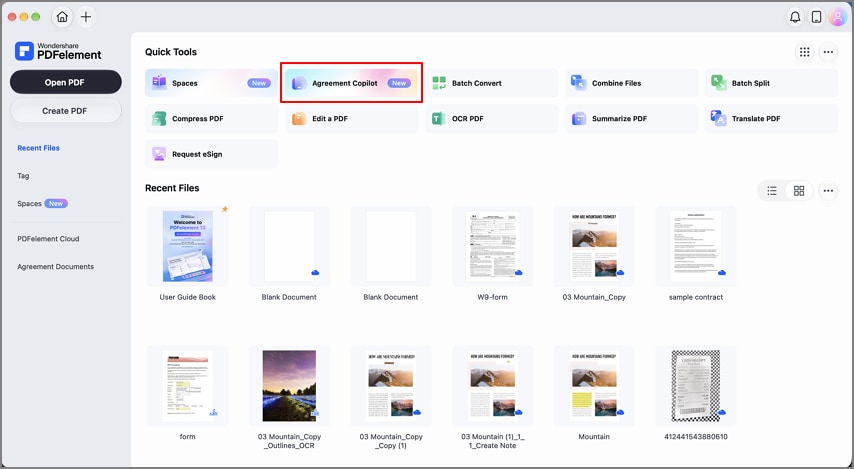Open the Batch Split tool

click(x=771, y=83)
